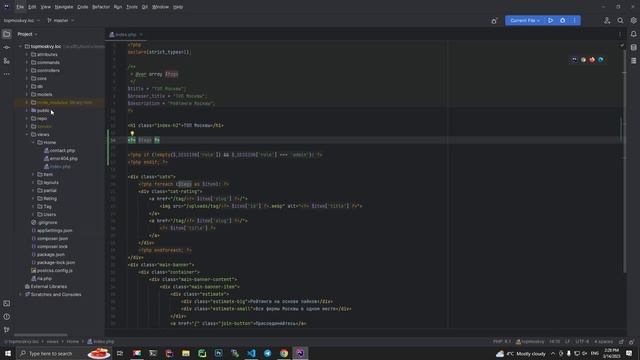Collapse the views folder
This screenshot has height=360, width=640.
27,134
